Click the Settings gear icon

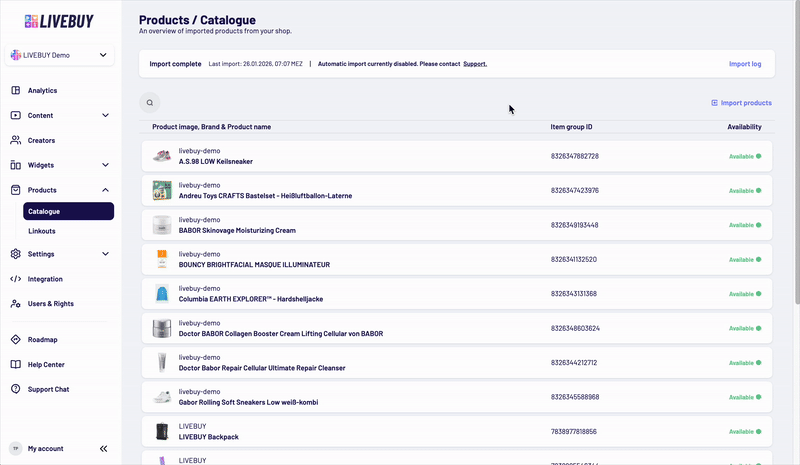(16, 254)
